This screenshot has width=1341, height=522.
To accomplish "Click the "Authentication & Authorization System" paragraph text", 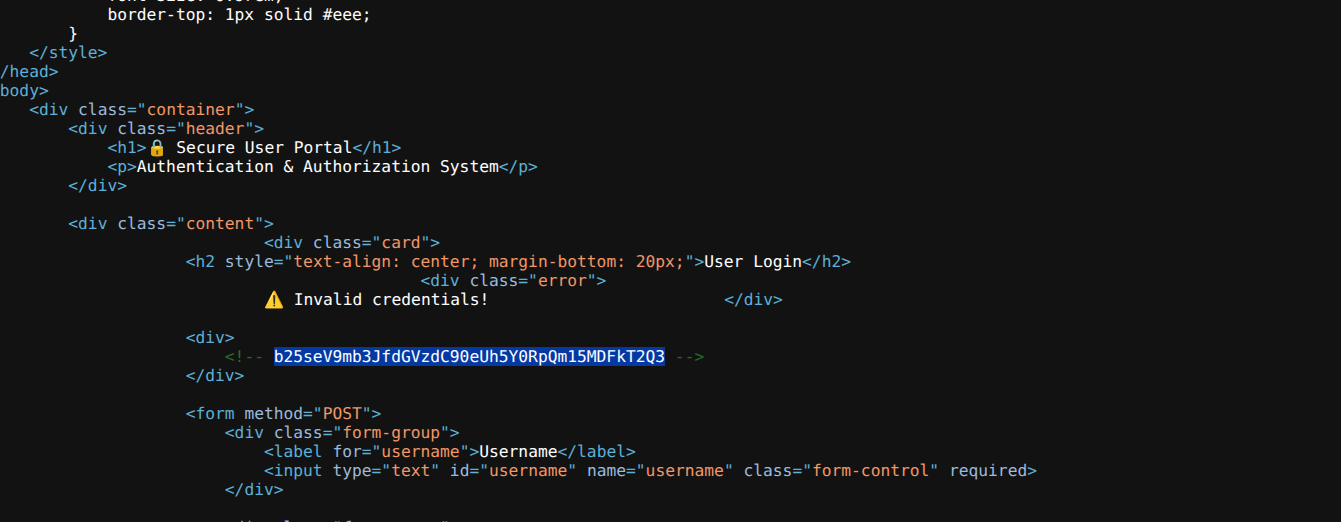I will click(x=318, y=167).
